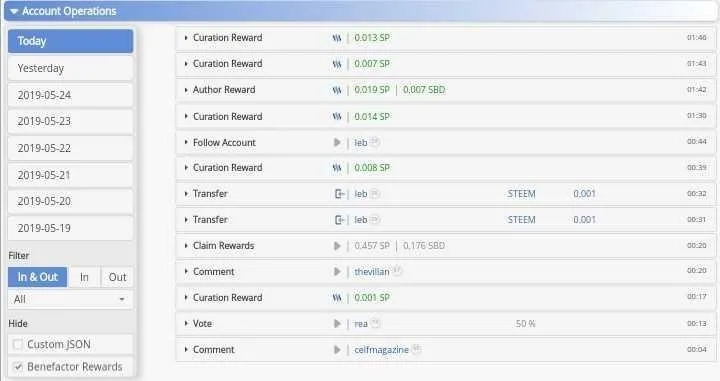Click the play icon in Follow Account row

(x=338, y=143)
